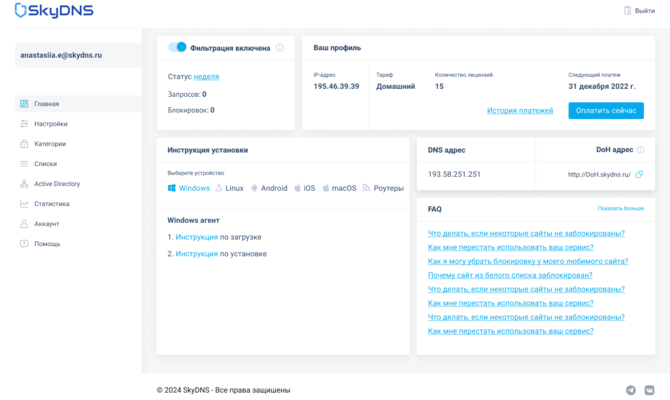Click info icon next to DoH адрес
The image size is (670, 400).
click(x=640, y=150)
